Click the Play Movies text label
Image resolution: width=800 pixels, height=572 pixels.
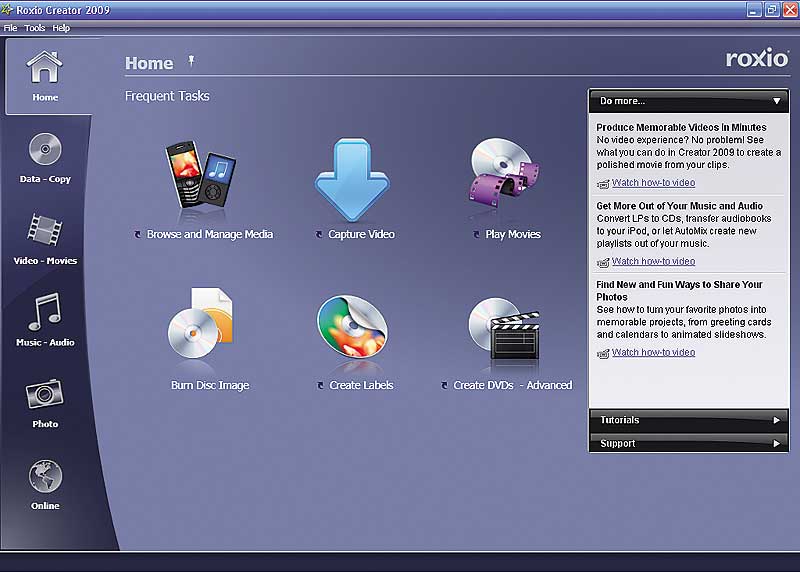tap(513, 234)
